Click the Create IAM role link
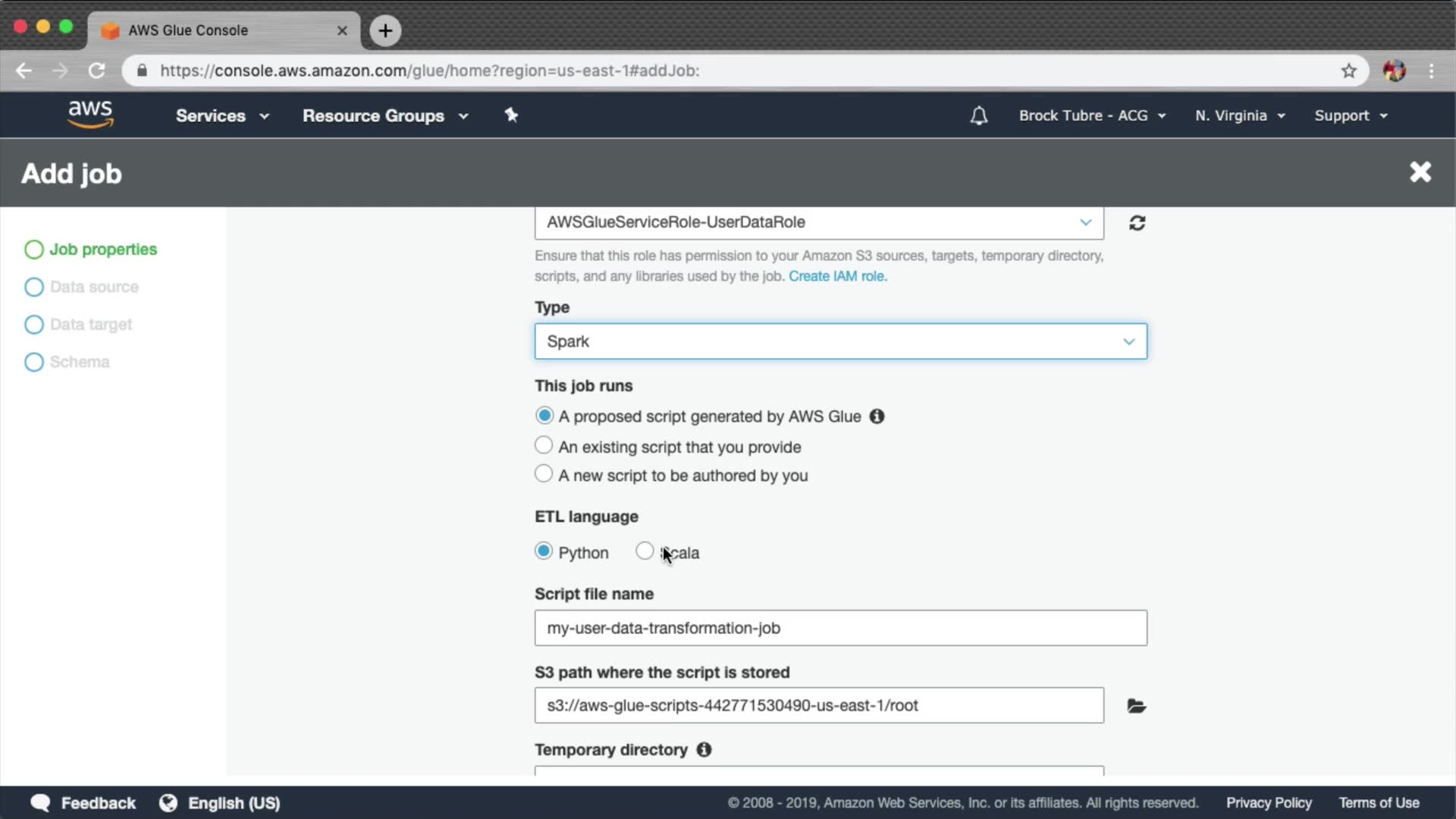 click(837, 276)
